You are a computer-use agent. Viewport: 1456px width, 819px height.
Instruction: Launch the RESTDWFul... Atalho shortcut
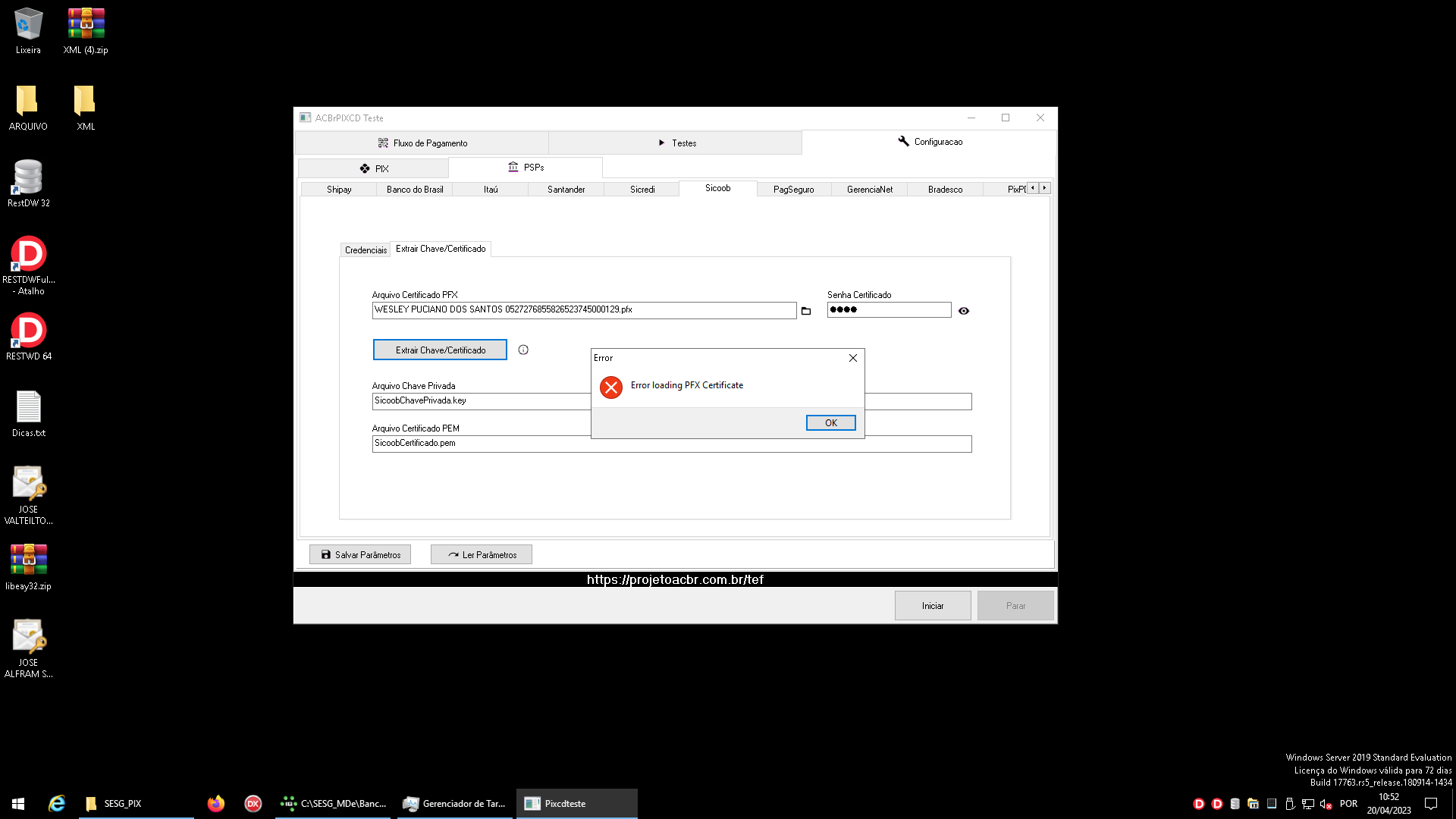point(28,265)
